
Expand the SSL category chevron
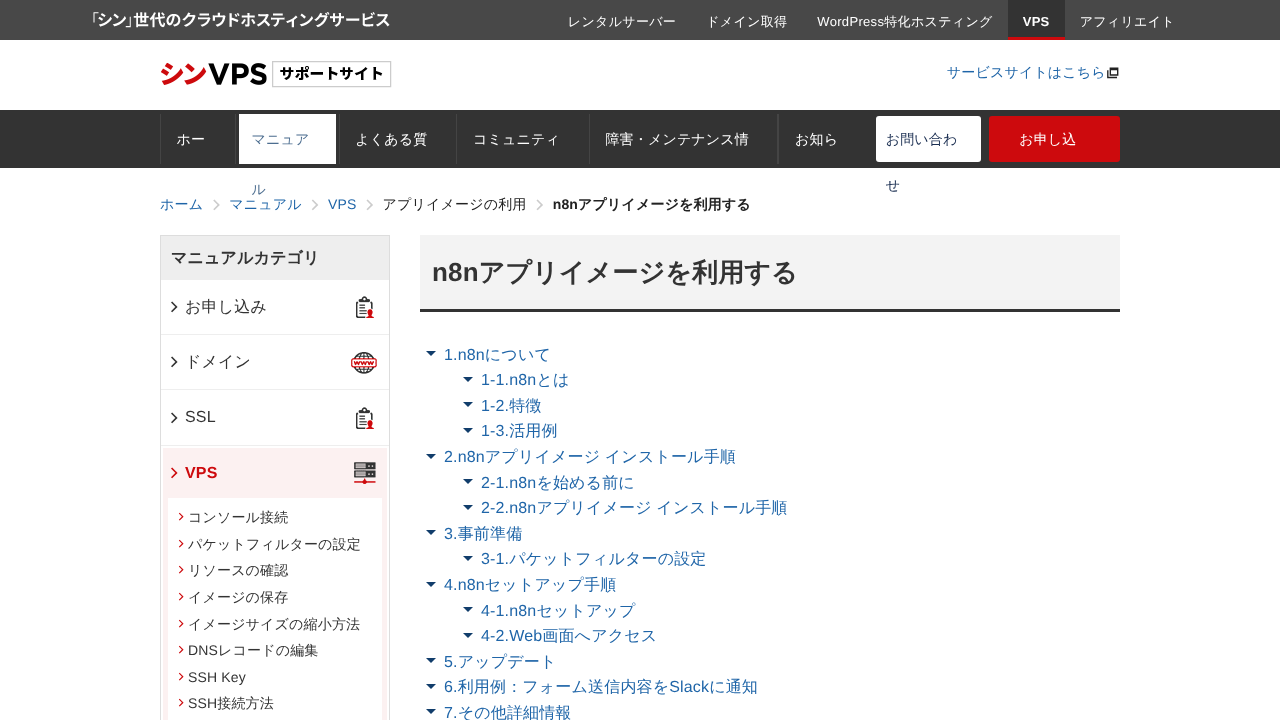(x=174, y=418)
